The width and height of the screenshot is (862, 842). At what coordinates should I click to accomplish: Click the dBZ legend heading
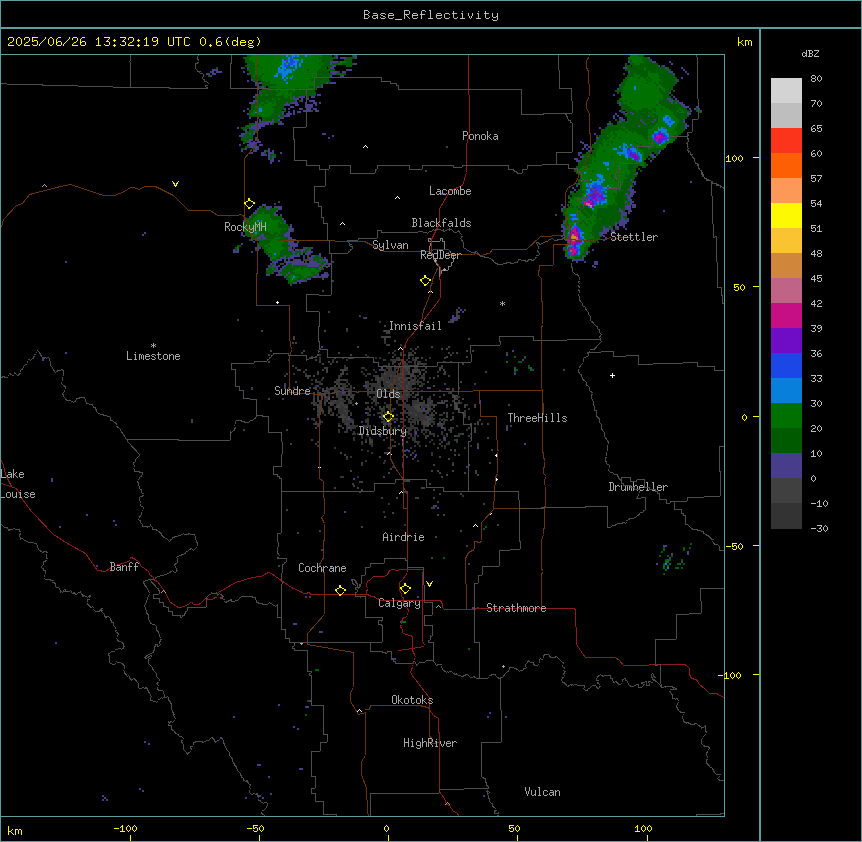pos(810,53)
